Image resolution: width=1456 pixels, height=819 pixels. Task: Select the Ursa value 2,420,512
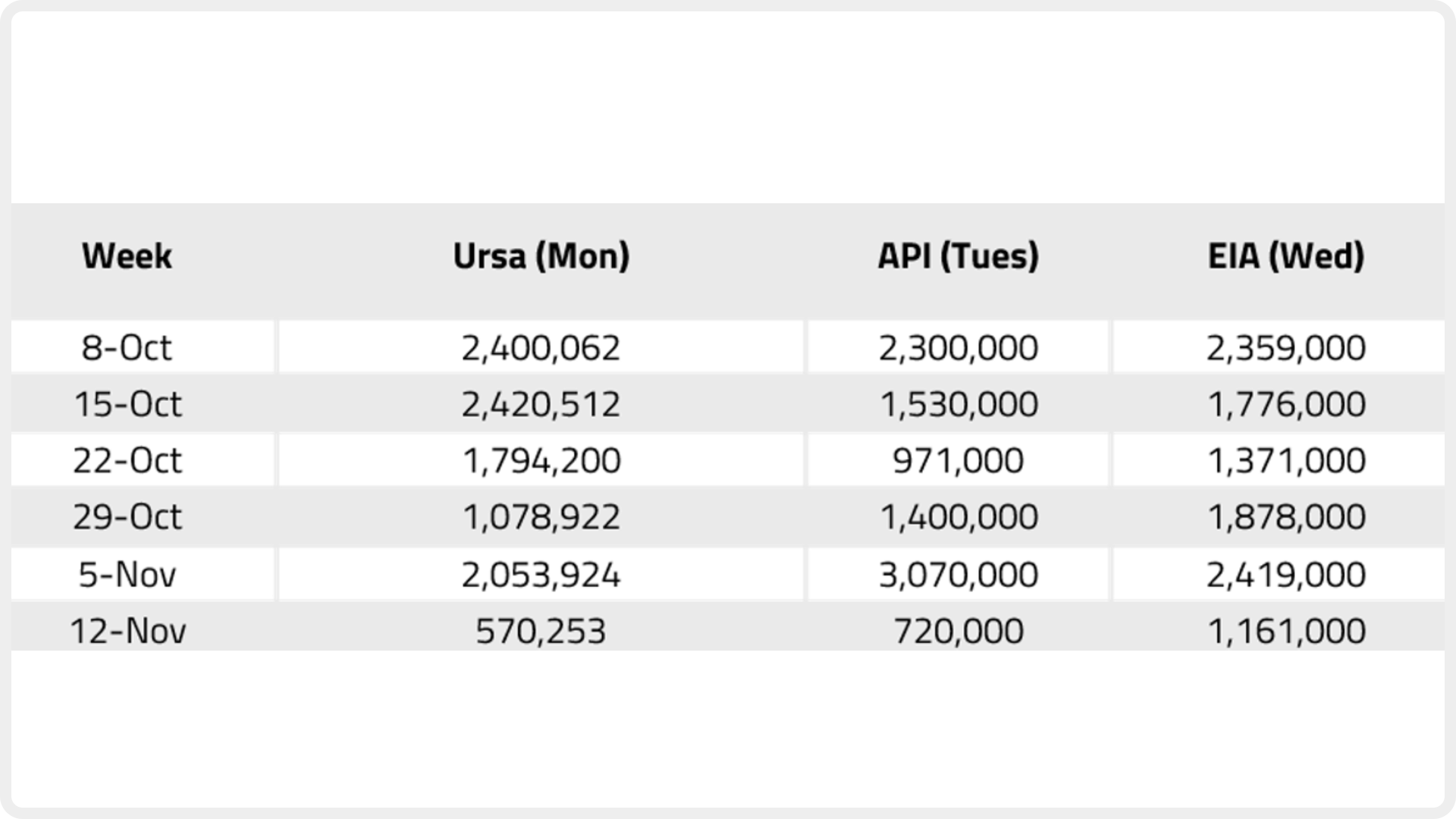541,404
